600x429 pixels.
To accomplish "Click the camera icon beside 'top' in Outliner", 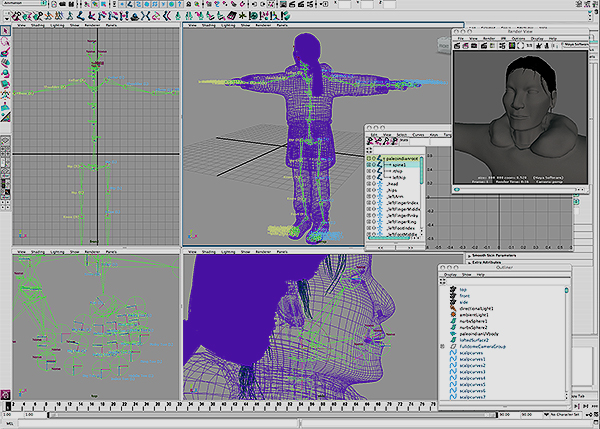I will pyautogui.click(x=453, y=289).
